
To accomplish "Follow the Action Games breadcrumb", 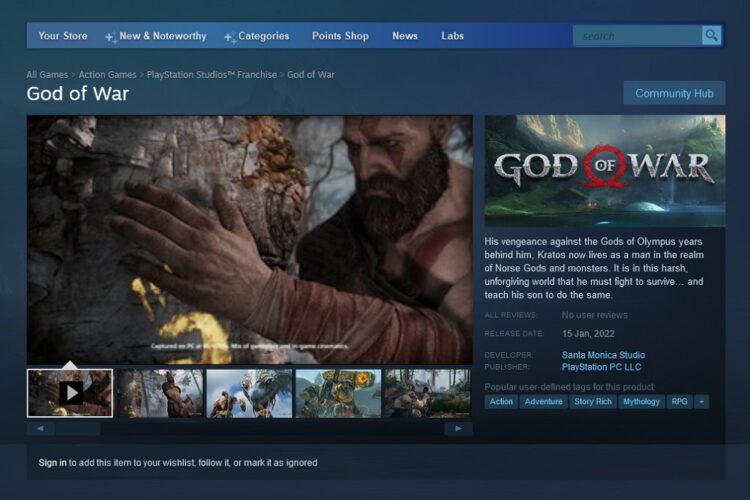I will 107,75.
